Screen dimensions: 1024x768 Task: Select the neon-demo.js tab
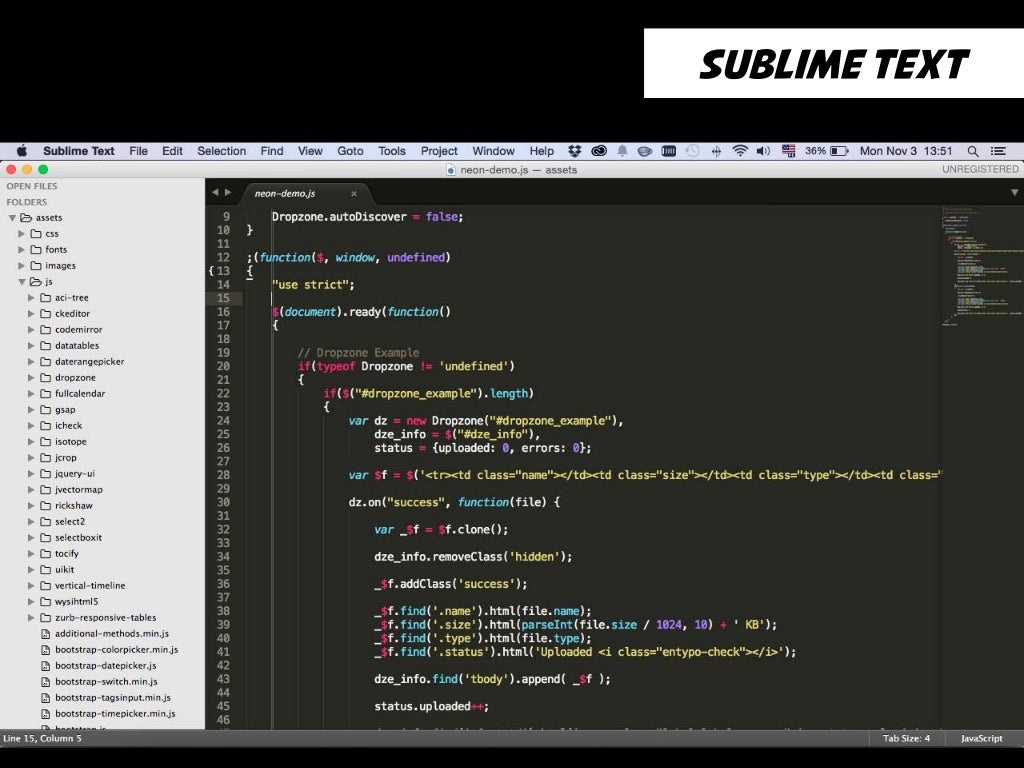[285, 193]
